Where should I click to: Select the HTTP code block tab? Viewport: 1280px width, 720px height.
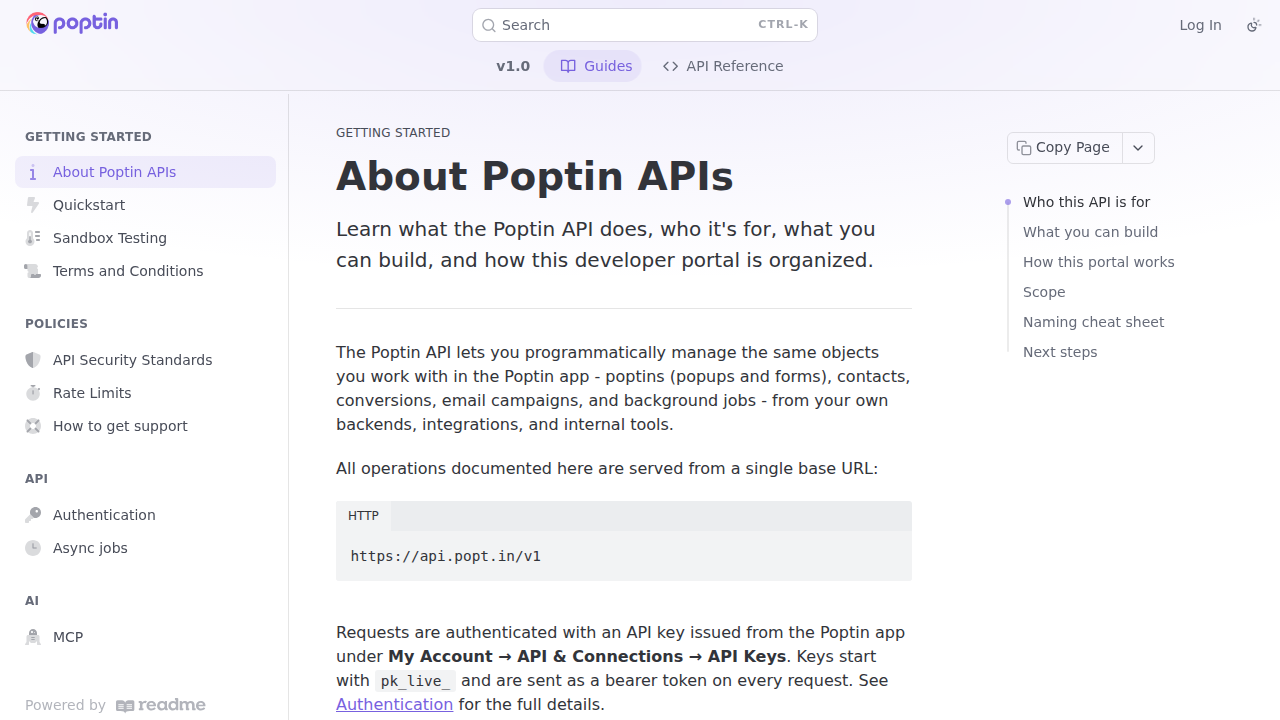click(x=363, y=516)
